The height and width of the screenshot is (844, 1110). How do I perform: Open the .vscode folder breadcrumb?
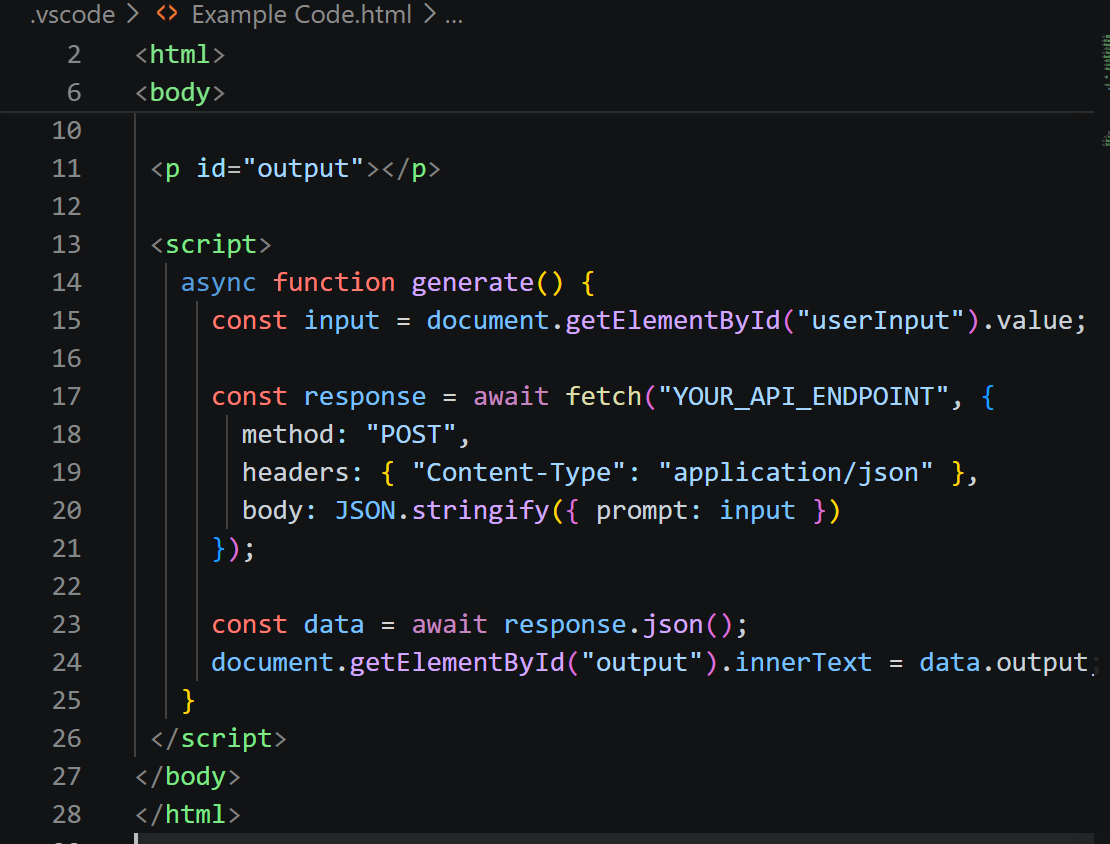(x=74, y=16)
